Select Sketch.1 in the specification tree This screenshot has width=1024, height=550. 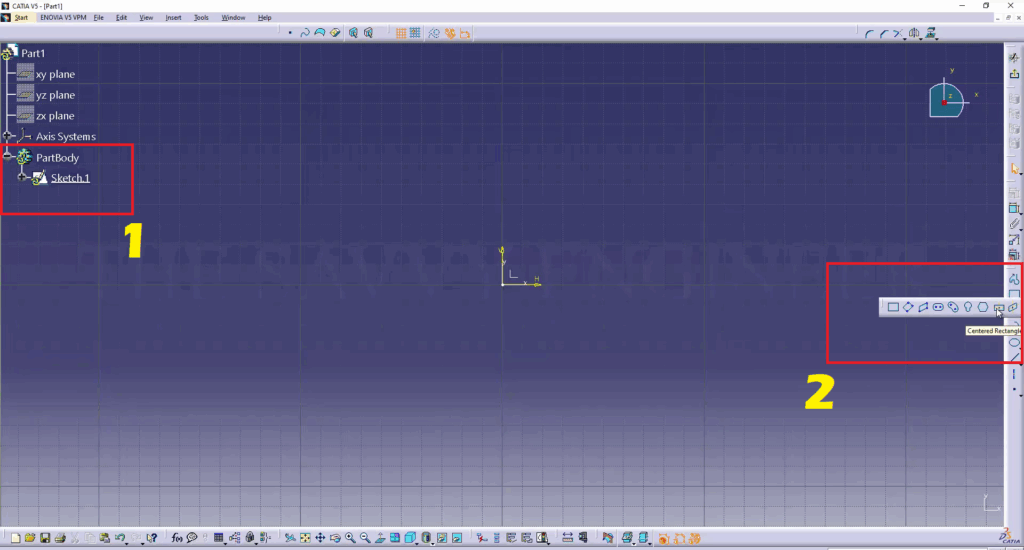point(70,178)
